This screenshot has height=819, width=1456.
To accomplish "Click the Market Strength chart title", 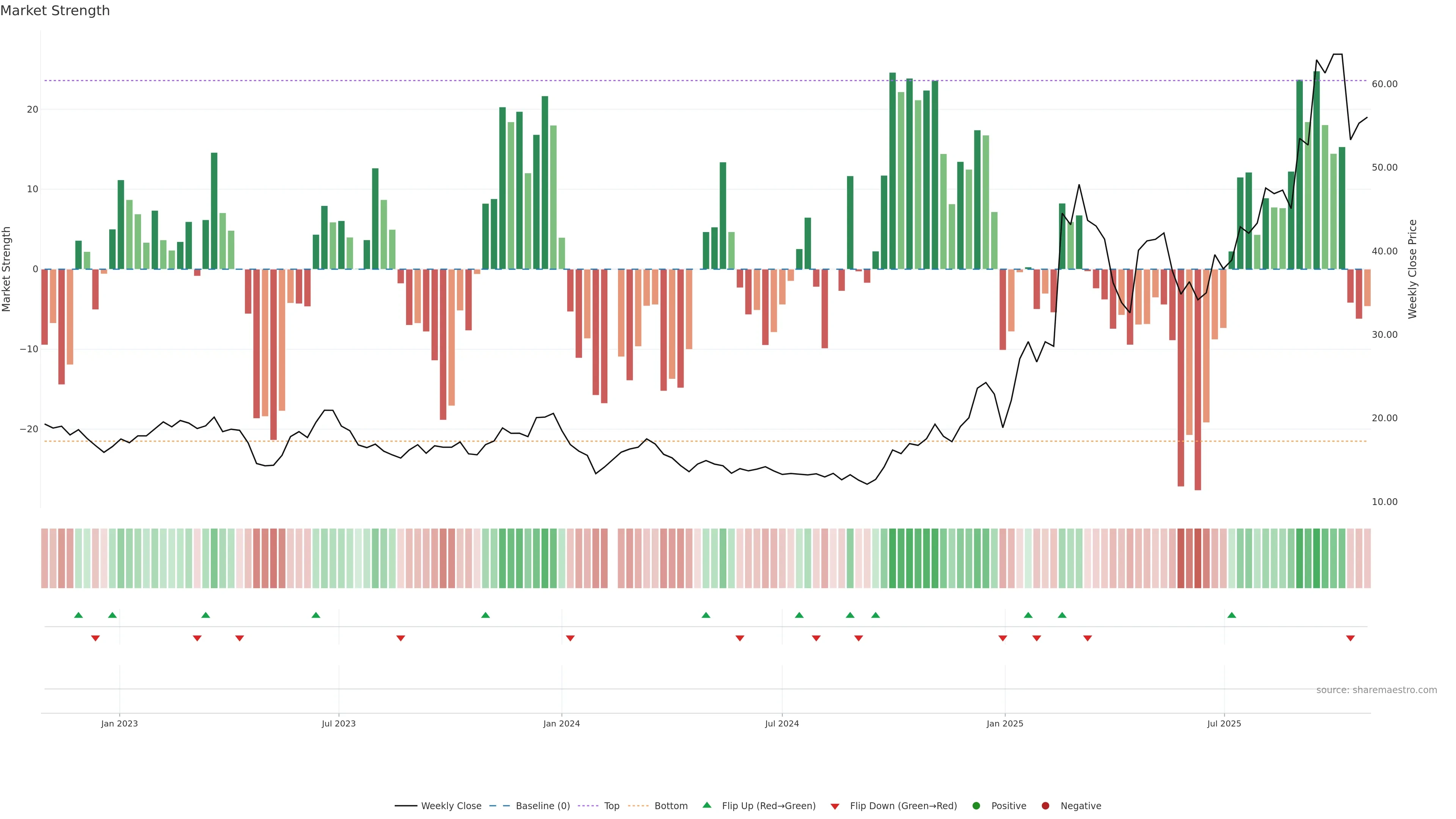I will coord(55,11).
